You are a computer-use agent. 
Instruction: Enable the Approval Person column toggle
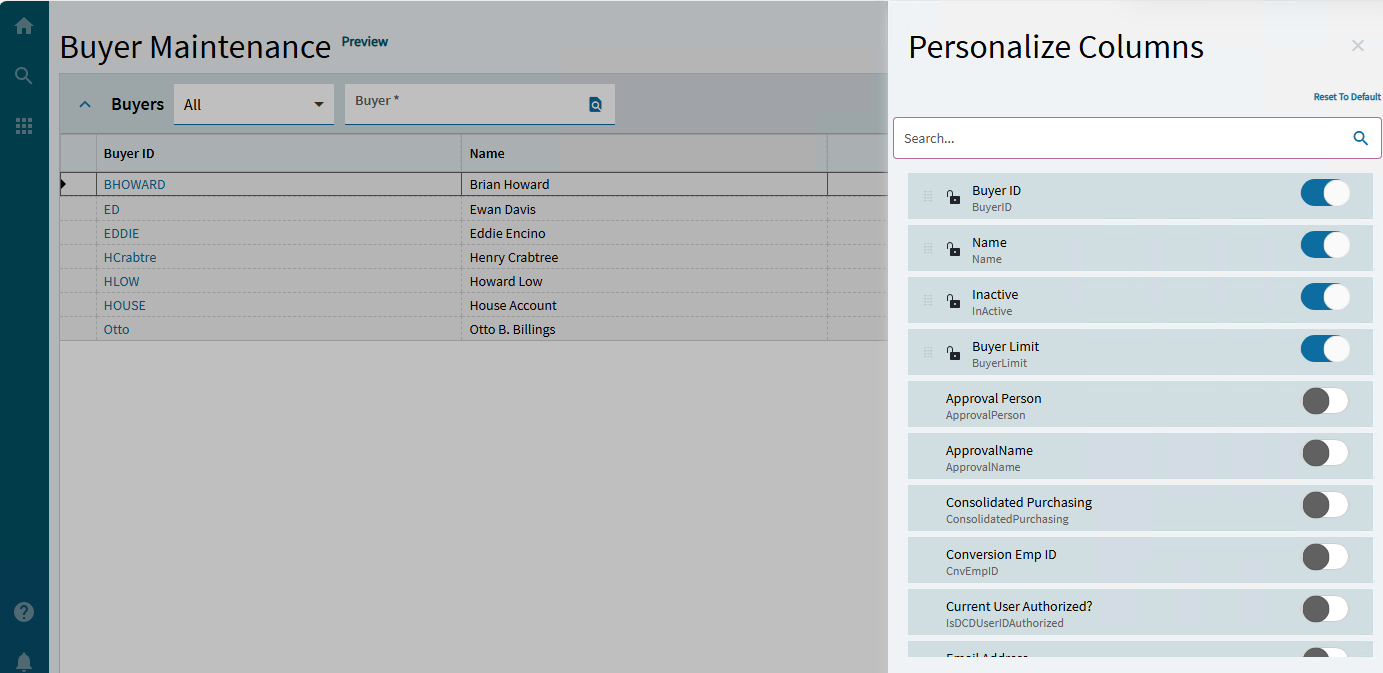1325,401
